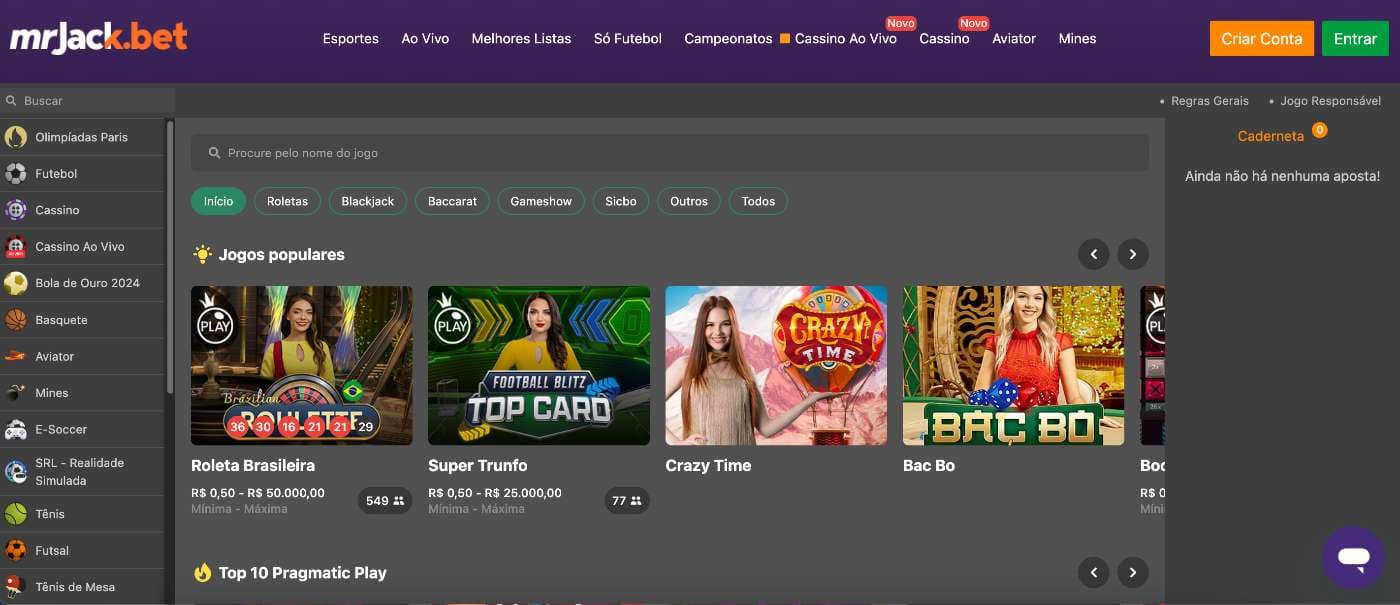This screenshot has width=1400, height=605.
Task: Click the Caderneta bet count badge
Action: 1320,130
